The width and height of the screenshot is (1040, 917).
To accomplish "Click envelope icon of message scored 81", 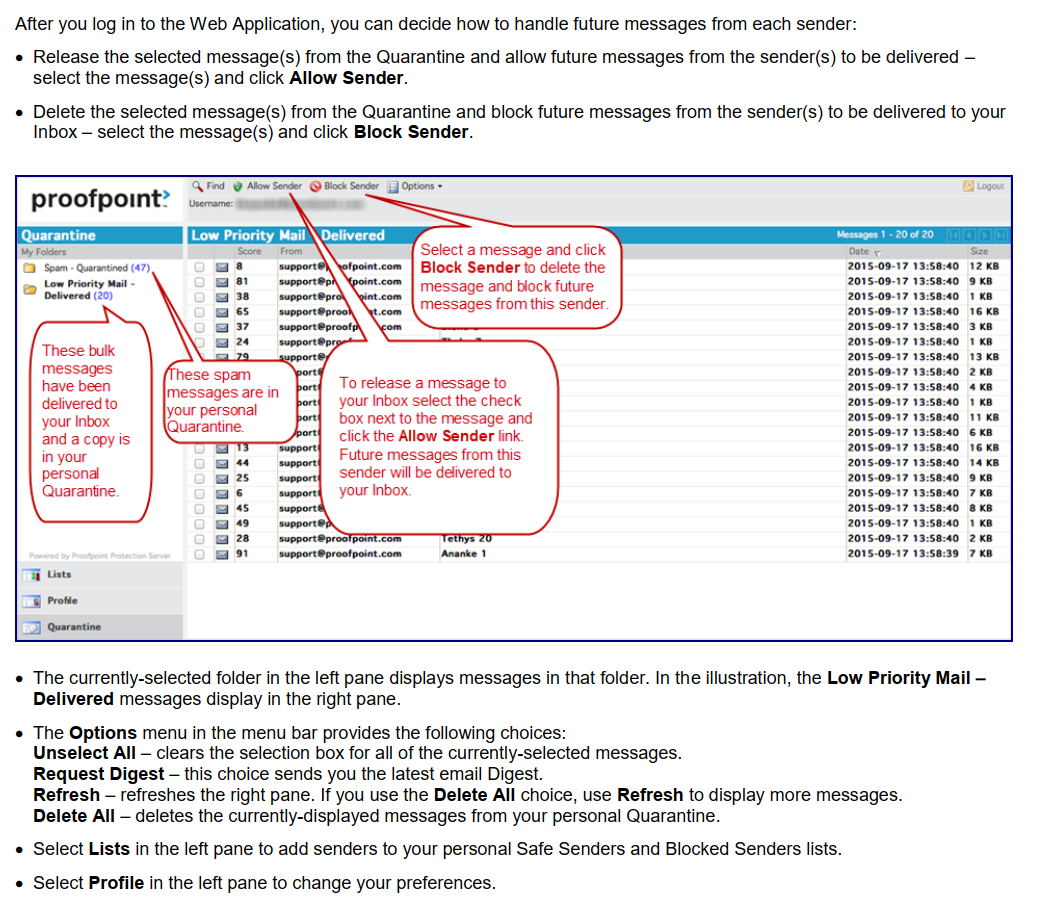I will [x=222, y=282].
